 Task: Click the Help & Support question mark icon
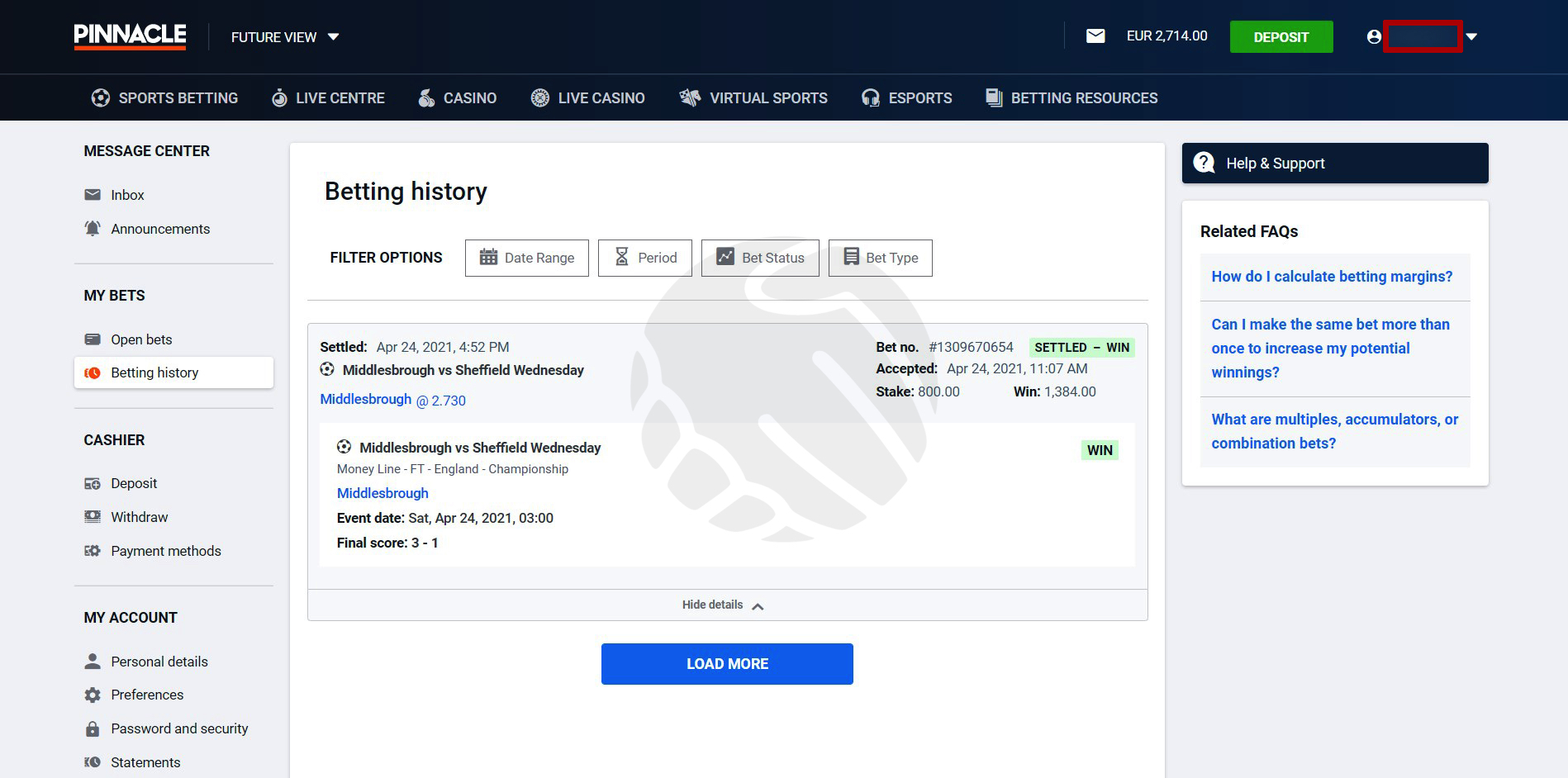[x=1205, y=163]
